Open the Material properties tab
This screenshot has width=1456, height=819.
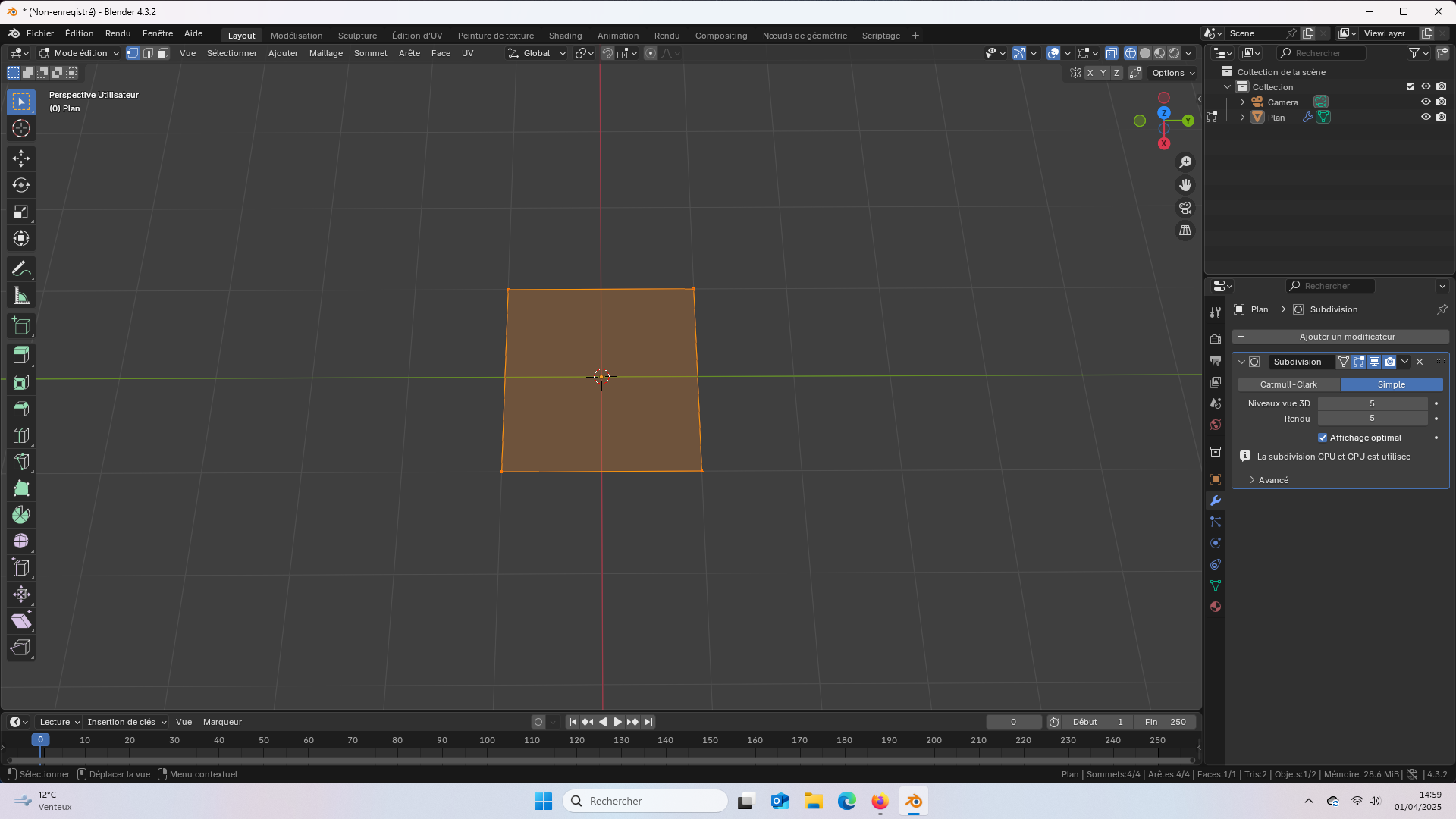click(1216, 607)
